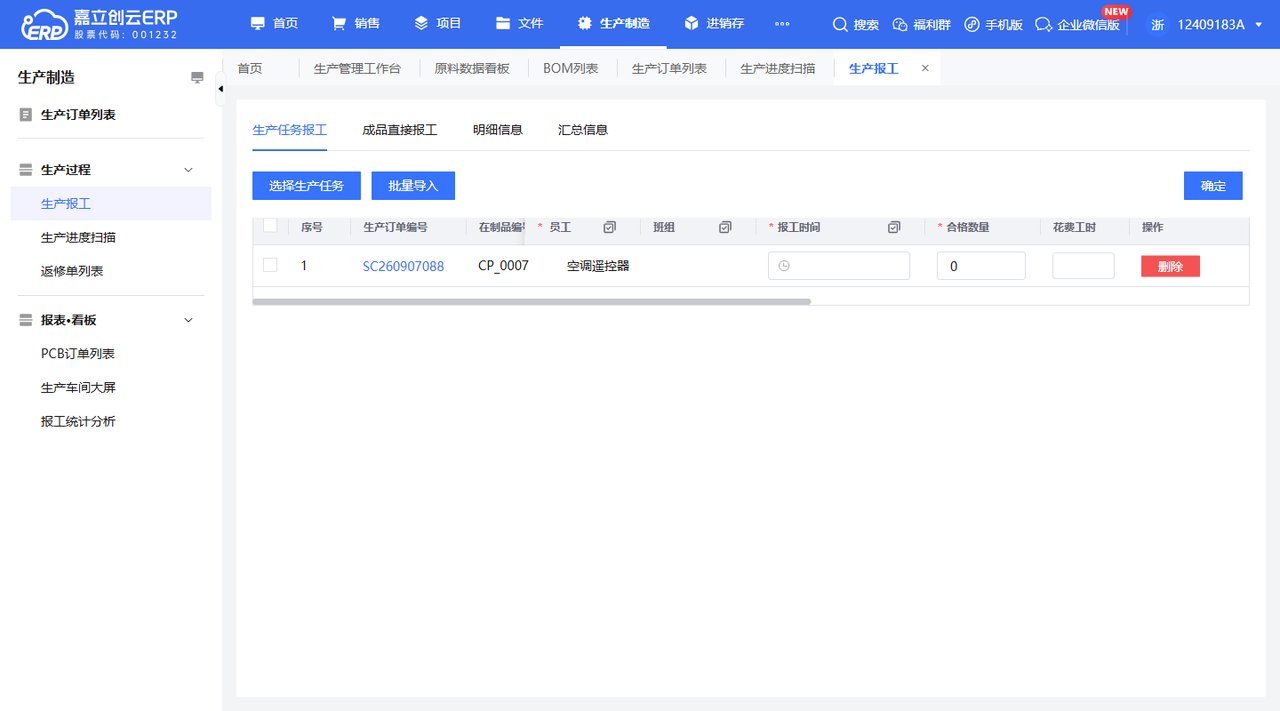Click the 空调遥控器 cell

click(598, 266)
